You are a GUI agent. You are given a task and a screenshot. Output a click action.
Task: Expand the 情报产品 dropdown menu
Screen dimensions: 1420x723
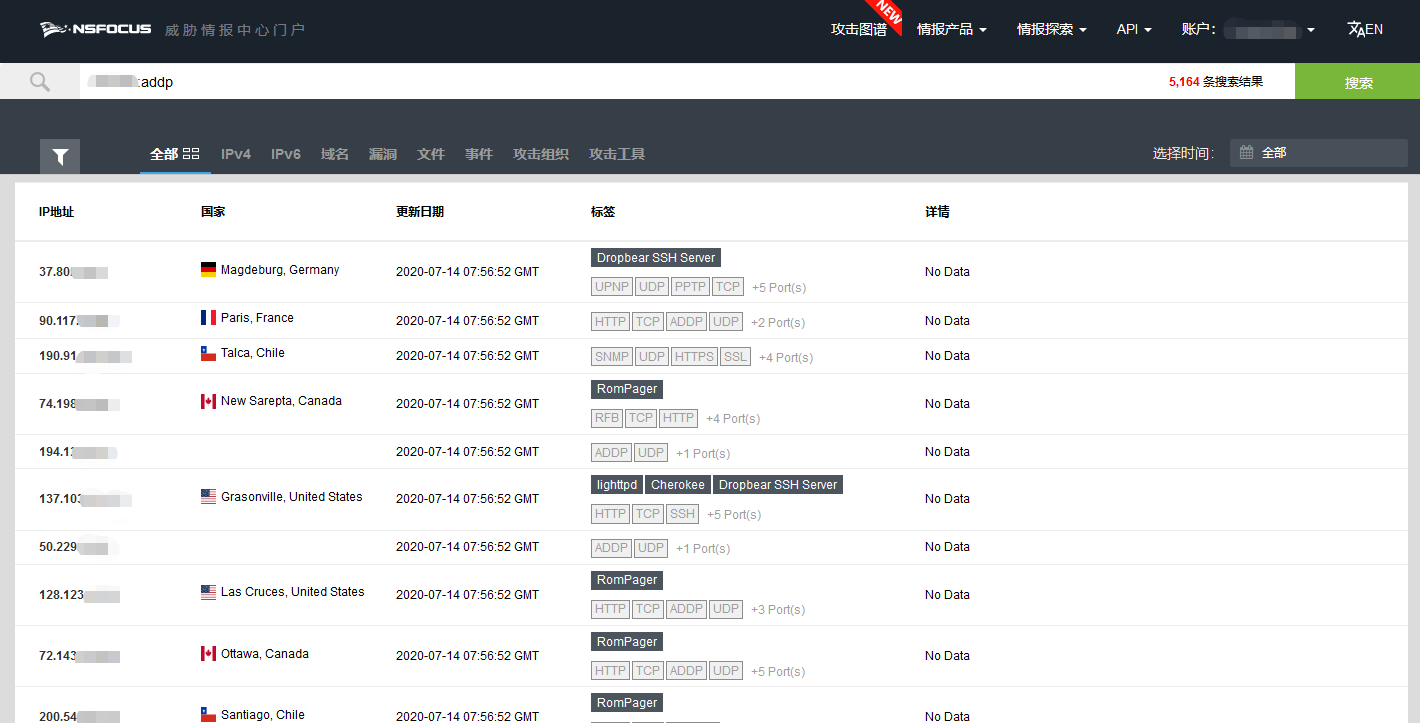tap(951, 30)
